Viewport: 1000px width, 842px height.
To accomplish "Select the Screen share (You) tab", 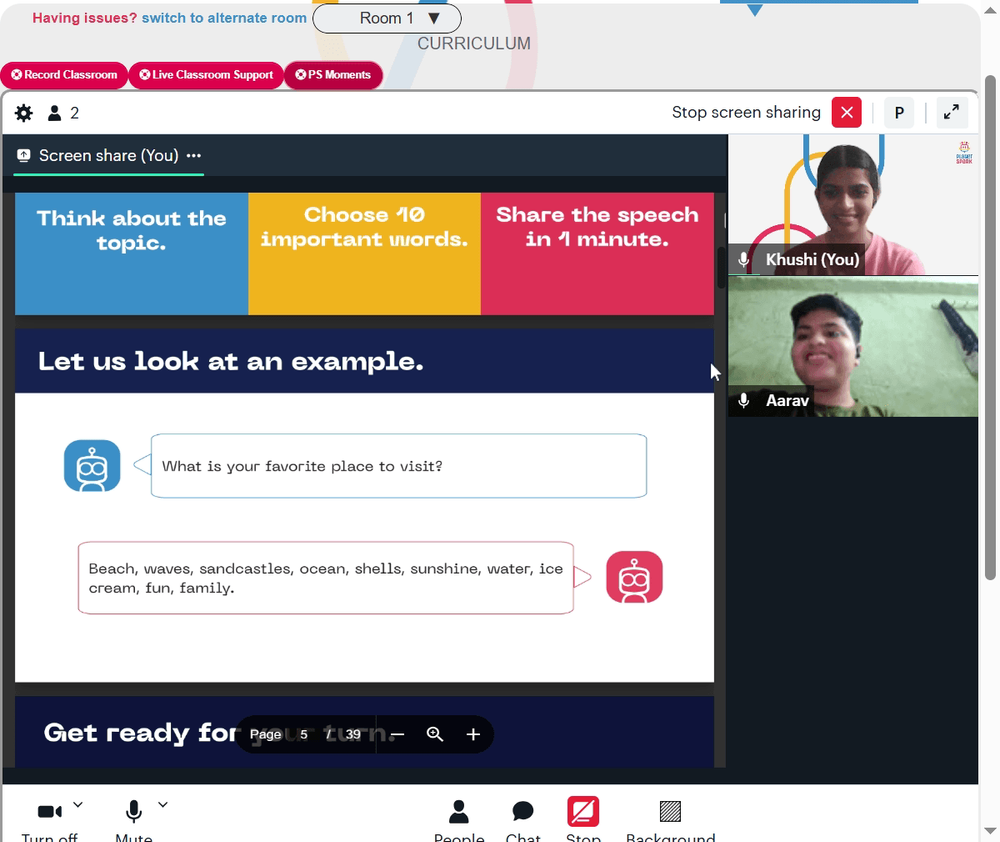I will pos(108,156).
